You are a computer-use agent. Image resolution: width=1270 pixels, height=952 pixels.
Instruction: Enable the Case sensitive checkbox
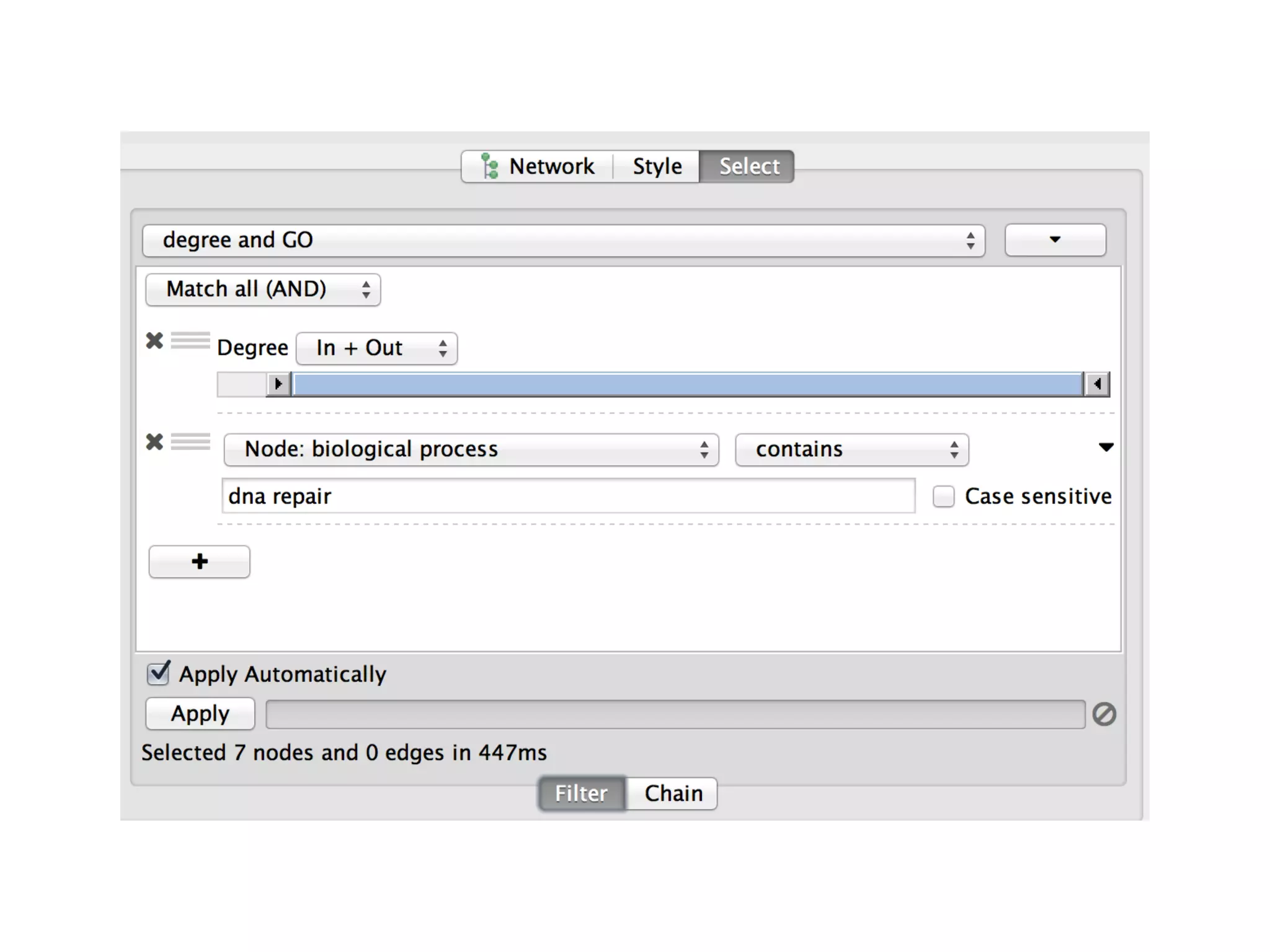click(943, 496)
